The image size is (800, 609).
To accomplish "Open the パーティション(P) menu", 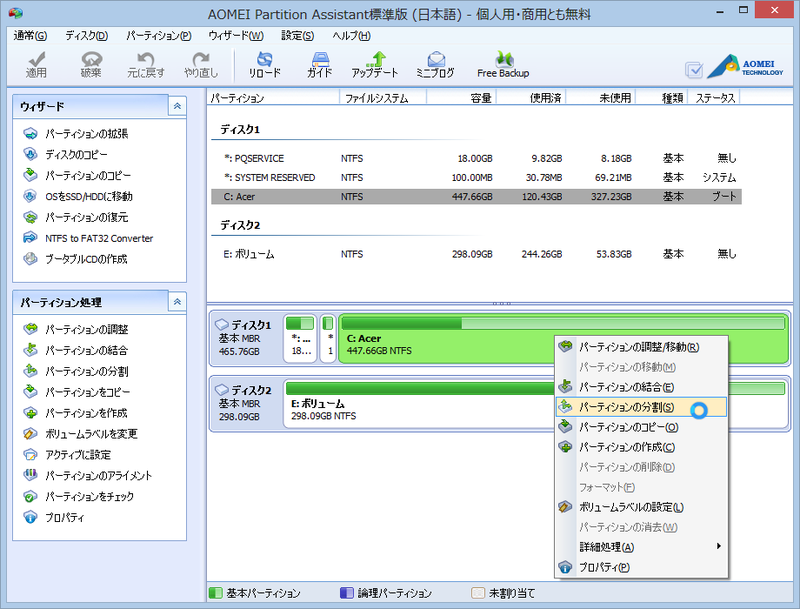I will (159, 36).
